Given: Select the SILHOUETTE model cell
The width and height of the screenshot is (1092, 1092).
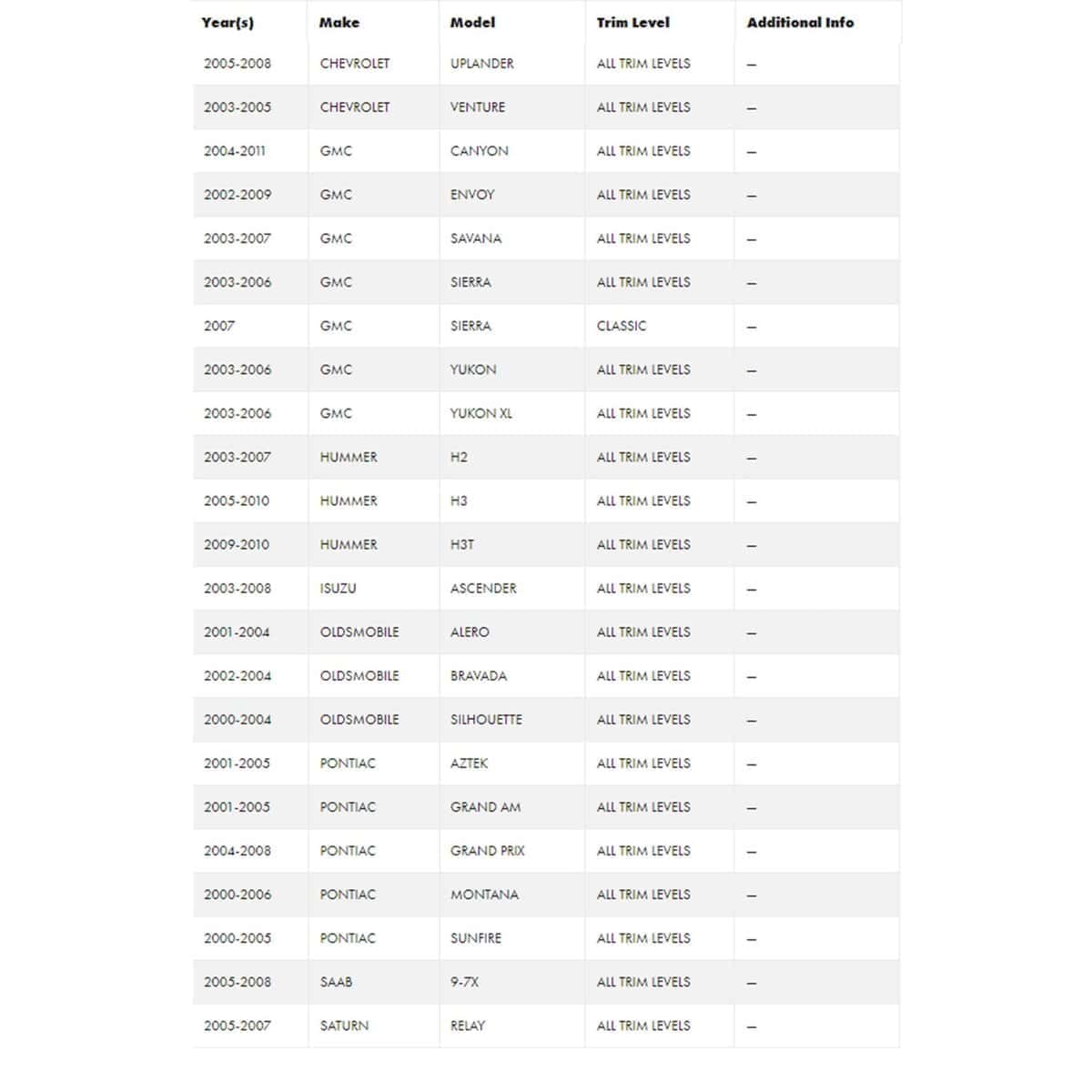Looking at the screenshot, I should (x=486, y=719).
